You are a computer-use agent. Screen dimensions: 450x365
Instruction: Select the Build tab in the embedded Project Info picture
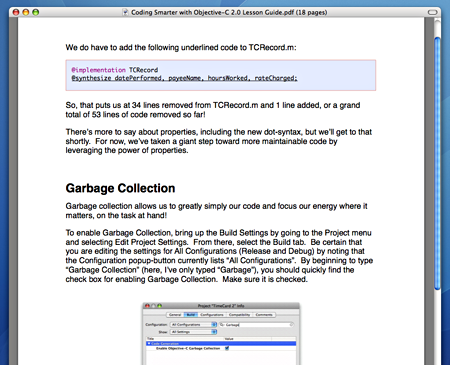(191, 315)
